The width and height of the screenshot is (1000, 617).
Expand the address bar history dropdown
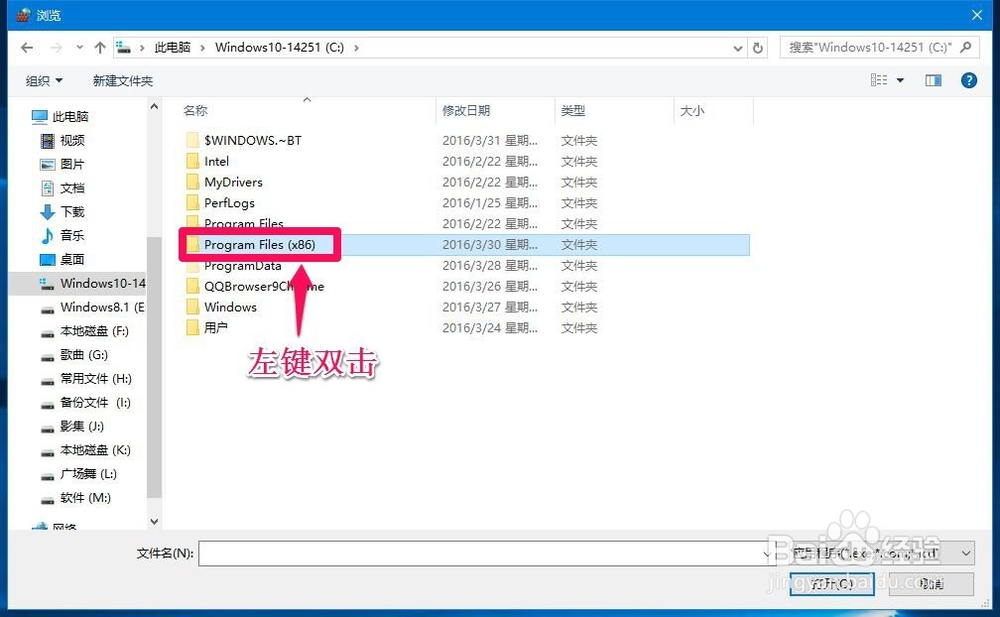tap(738, 47)
